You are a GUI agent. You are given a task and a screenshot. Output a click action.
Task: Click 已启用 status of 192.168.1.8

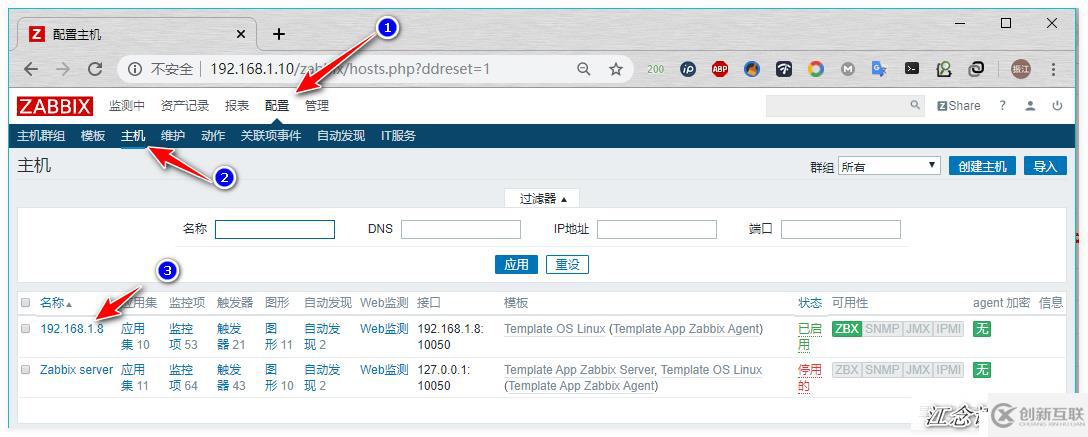(x=809, y=336)
